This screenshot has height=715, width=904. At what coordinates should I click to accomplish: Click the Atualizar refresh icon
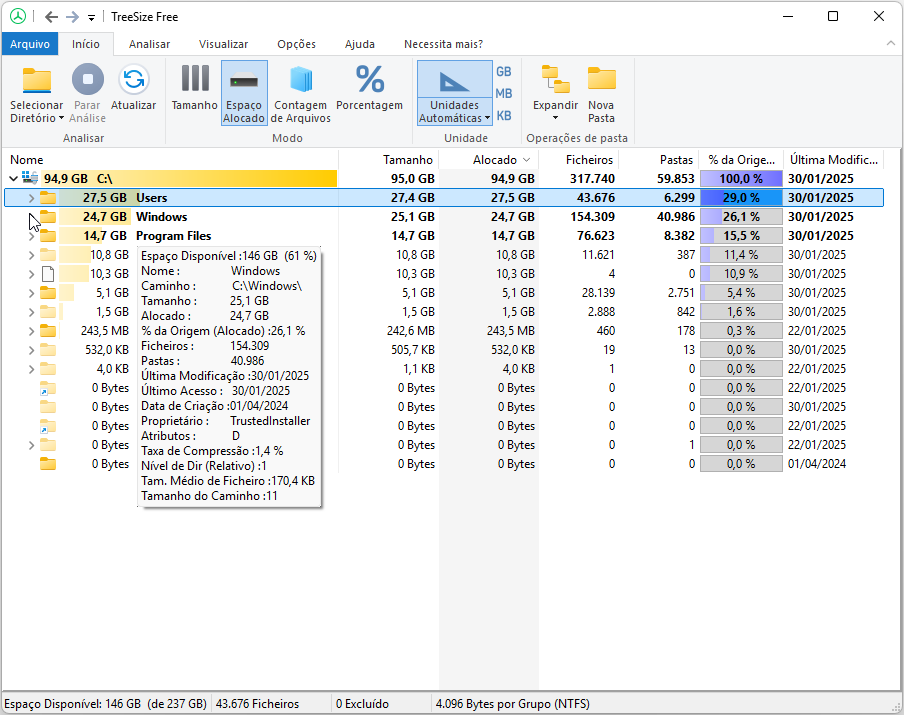pos(134,80)
